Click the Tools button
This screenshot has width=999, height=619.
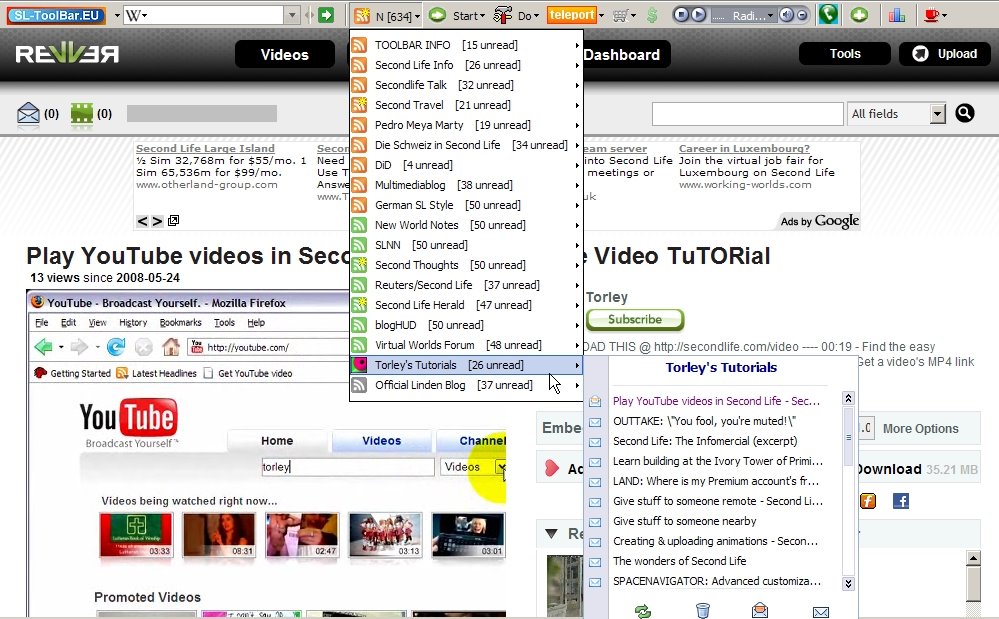click(845, 54)
